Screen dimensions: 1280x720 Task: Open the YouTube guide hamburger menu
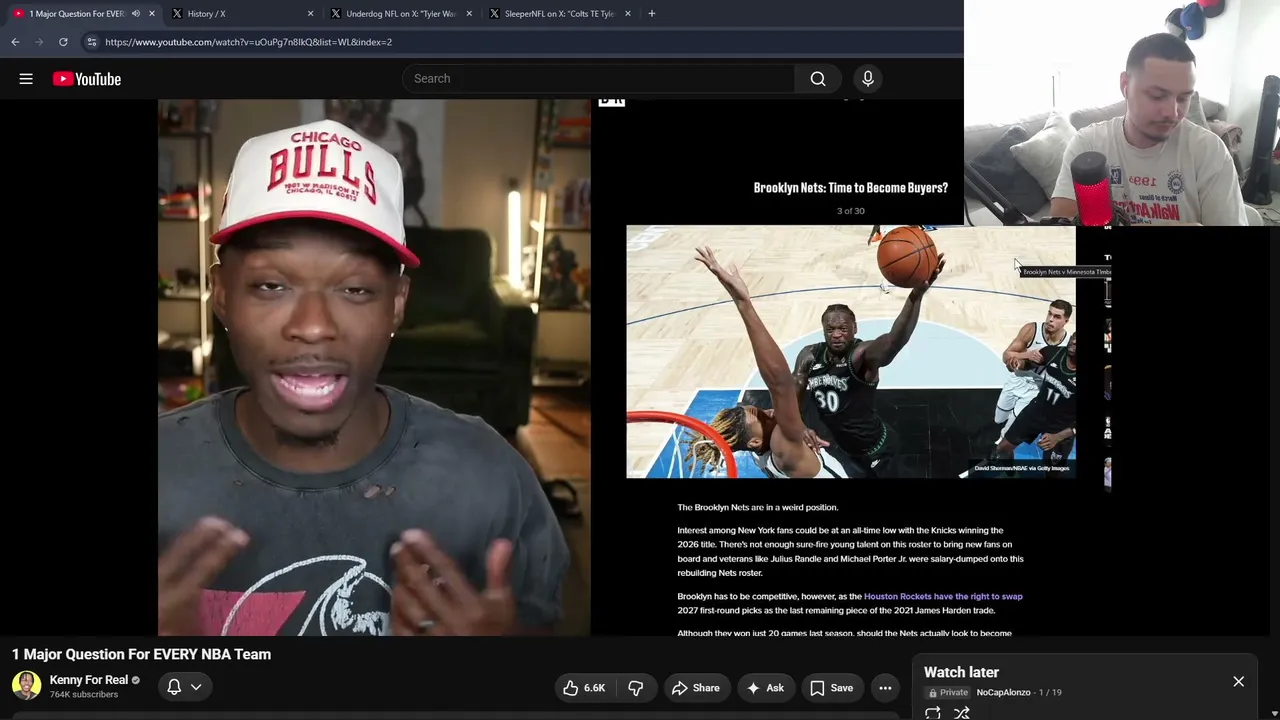click(x=26, y=79)
